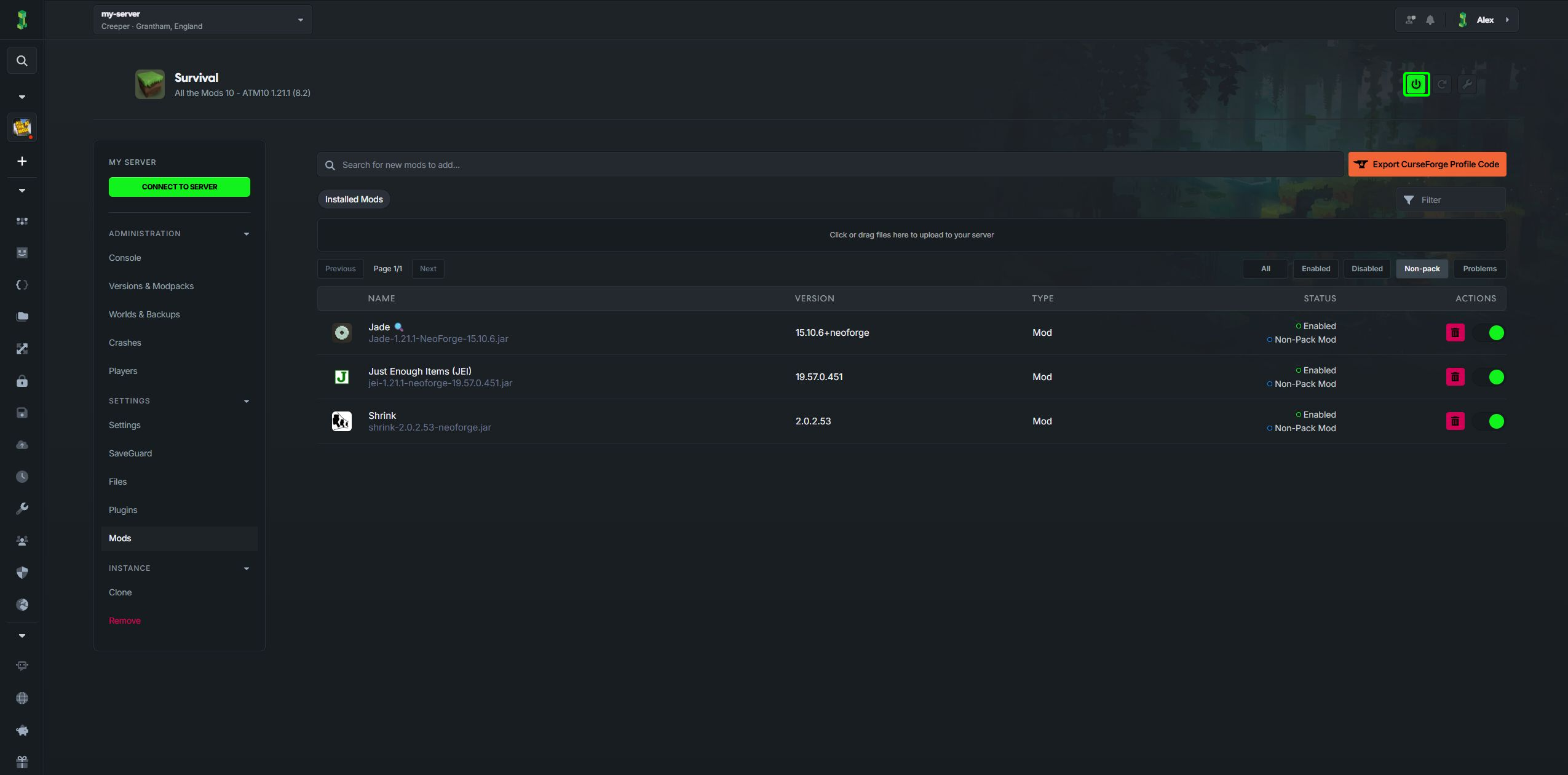
Task: Open the notifications bell icon
Action: tap(1430, 20)
